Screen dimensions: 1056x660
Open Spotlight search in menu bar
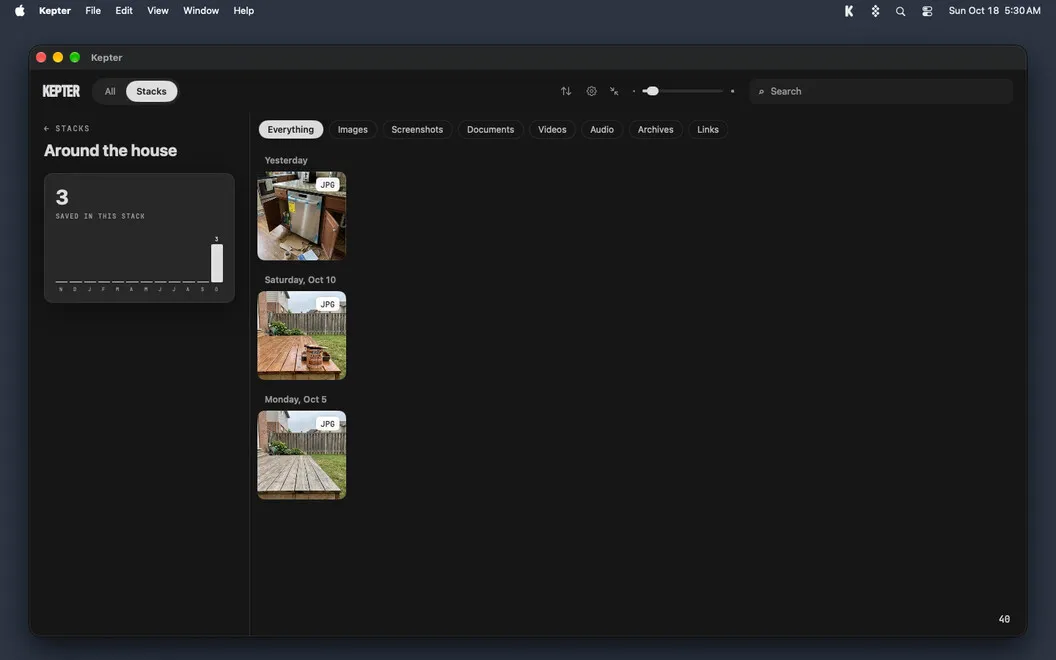point(900,11)
